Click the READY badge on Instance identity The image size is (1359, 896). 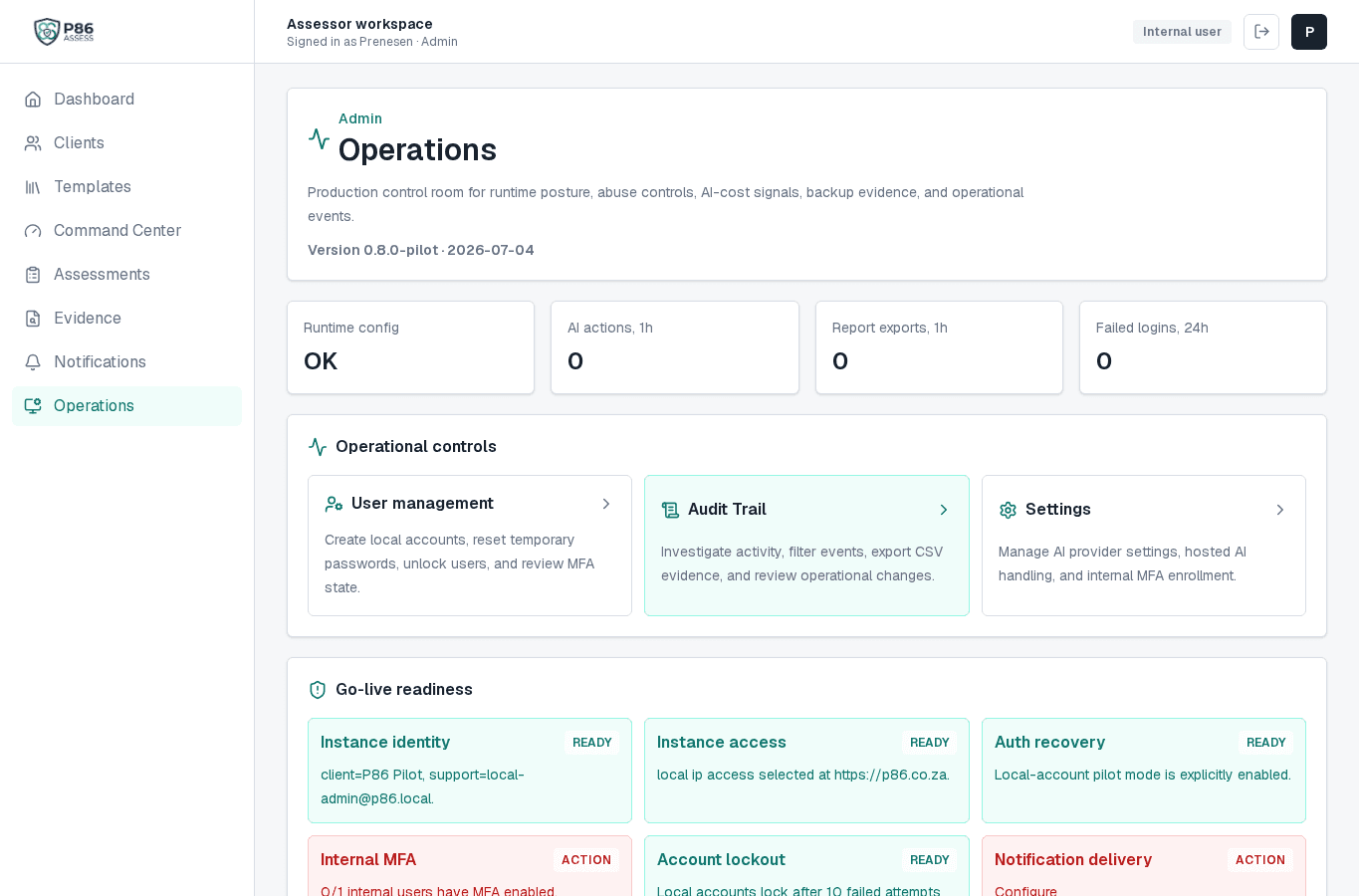point(592,743)
